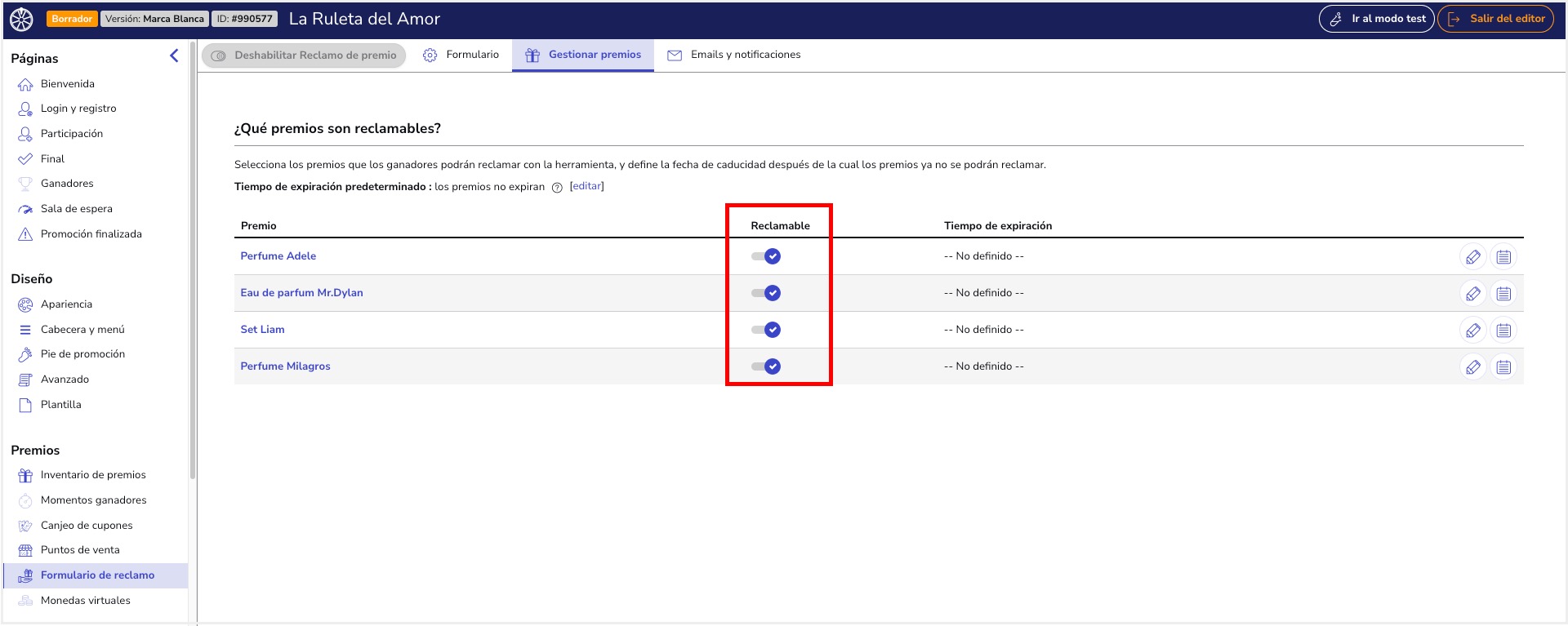This screenshot has height=626, width=1568.
Task: Click the help question mark next to expiration time
Action: click(557, 188)
